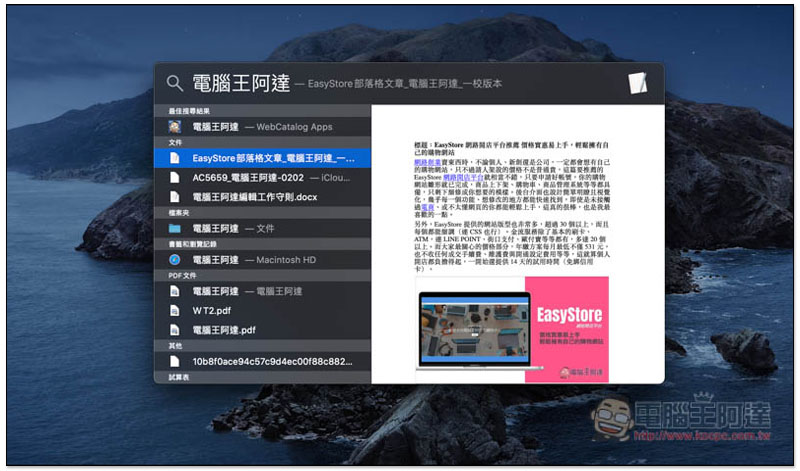Click the PDF icon beside 電腦王阿達.pdf
The width and height of the screenshot is (800, 471).
click(x=174, y=330)
